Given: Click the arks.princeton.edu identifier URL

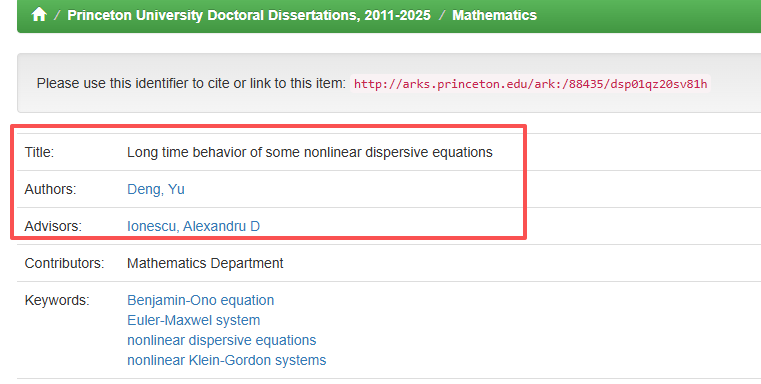Looking at the screenshot, I should (530, 83).
